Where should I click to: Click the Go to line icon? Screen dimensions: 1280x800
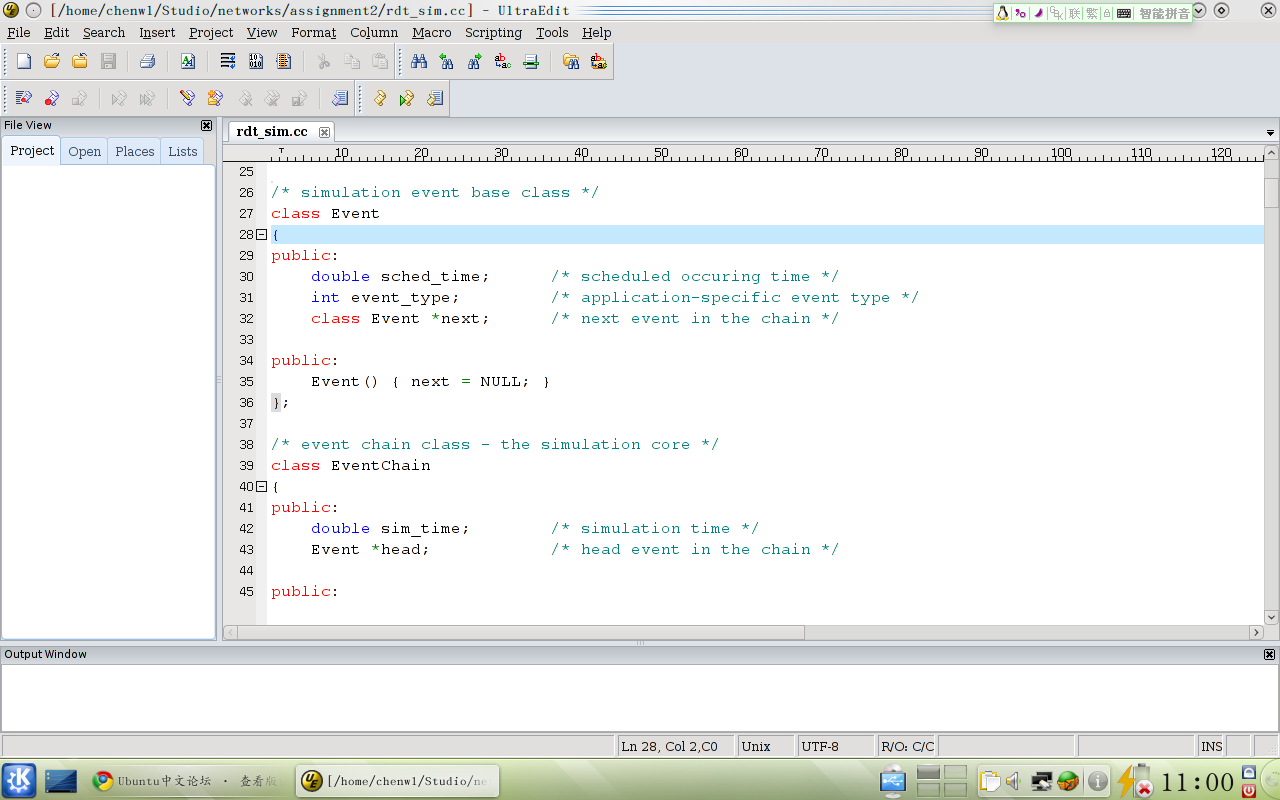(531, 61)
